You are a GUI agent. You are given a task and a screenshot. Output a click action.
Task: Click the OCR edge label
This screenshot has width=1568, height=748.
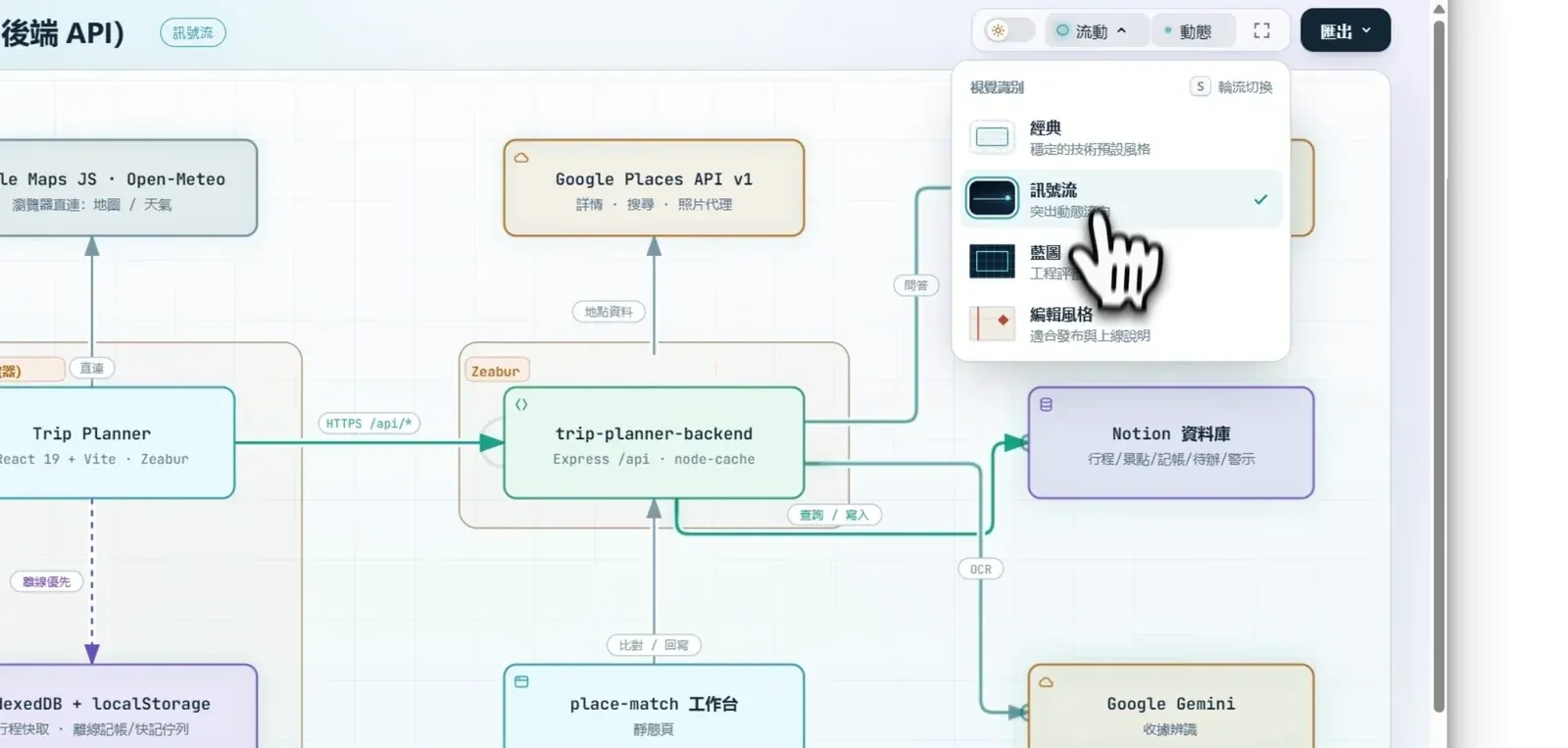click(x=981, y=569)
